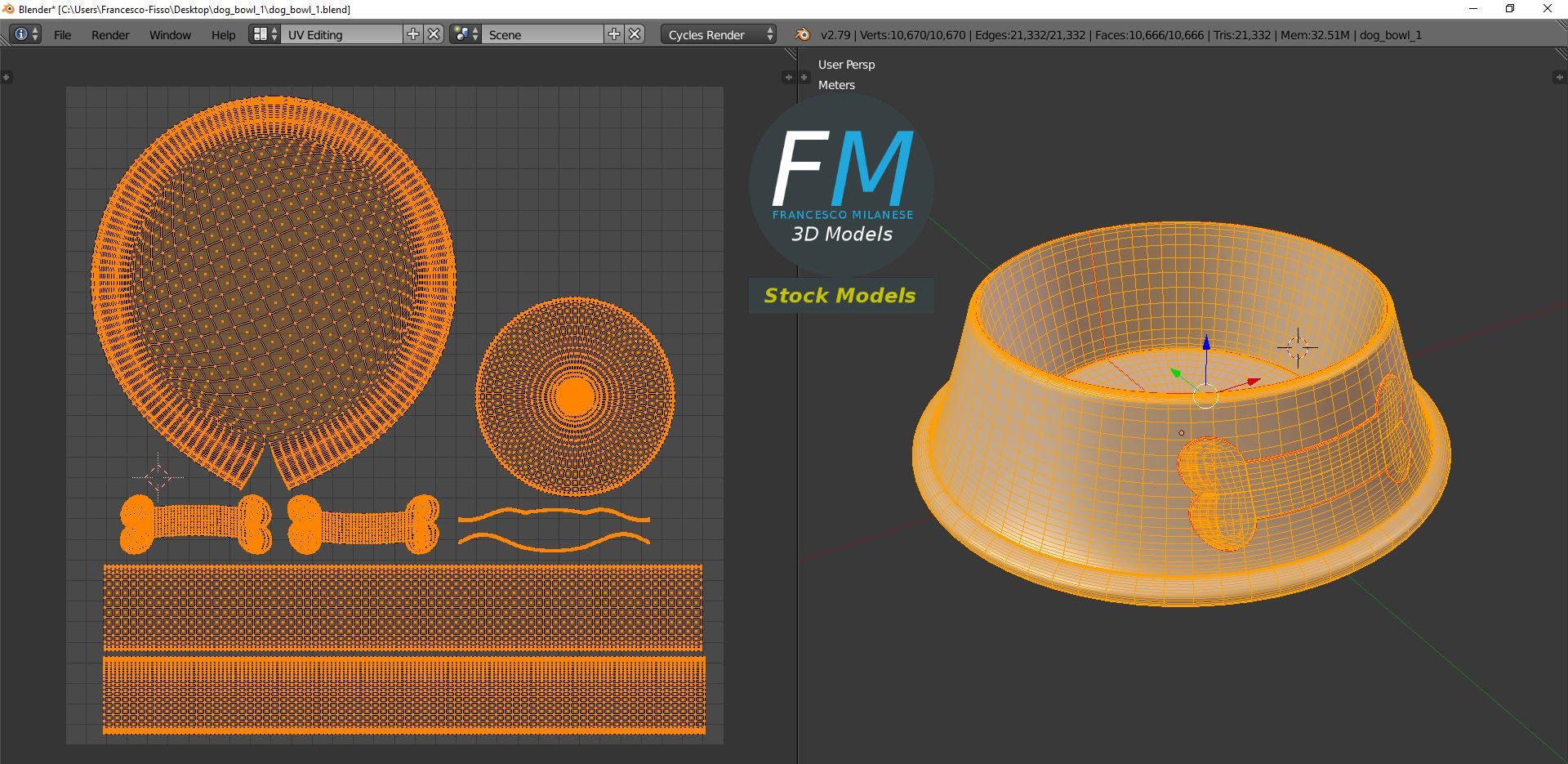This screenshot has height=764, width=1568.
Task: Open the File menu
Action: [62, 35]
